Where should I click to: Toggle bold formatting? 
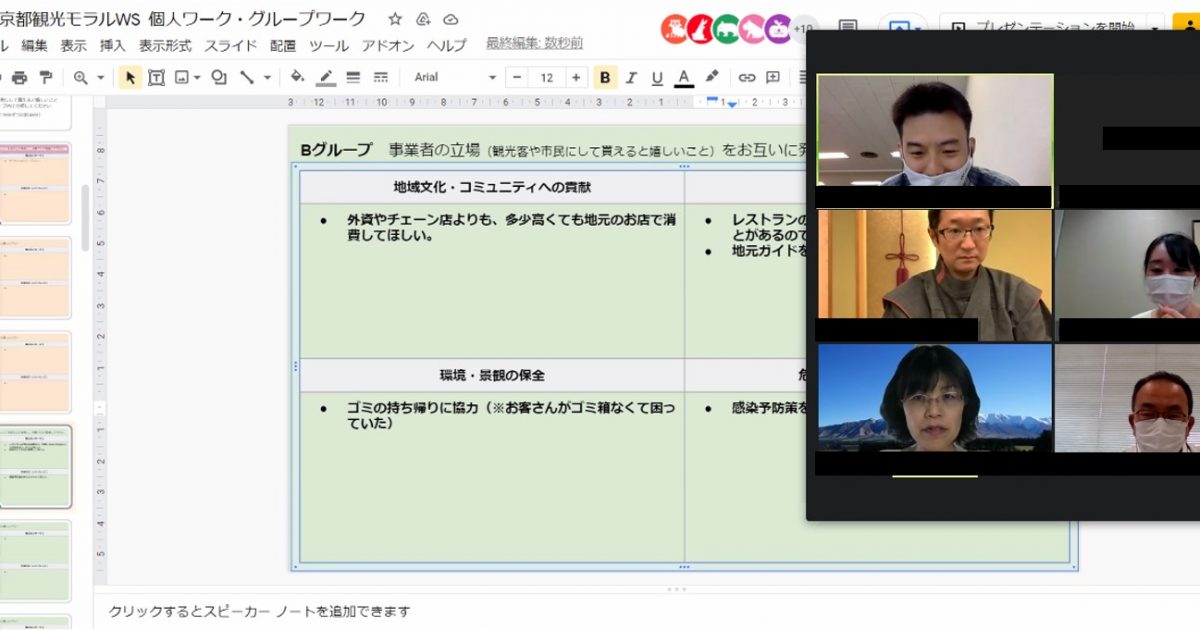(x=605, y=77)
